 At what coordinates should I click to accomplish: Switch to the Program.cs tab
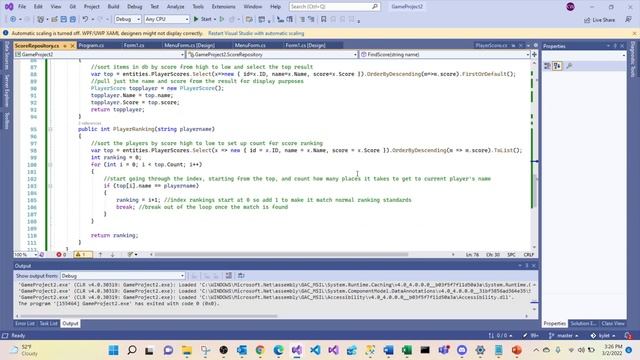coord(91,45)
